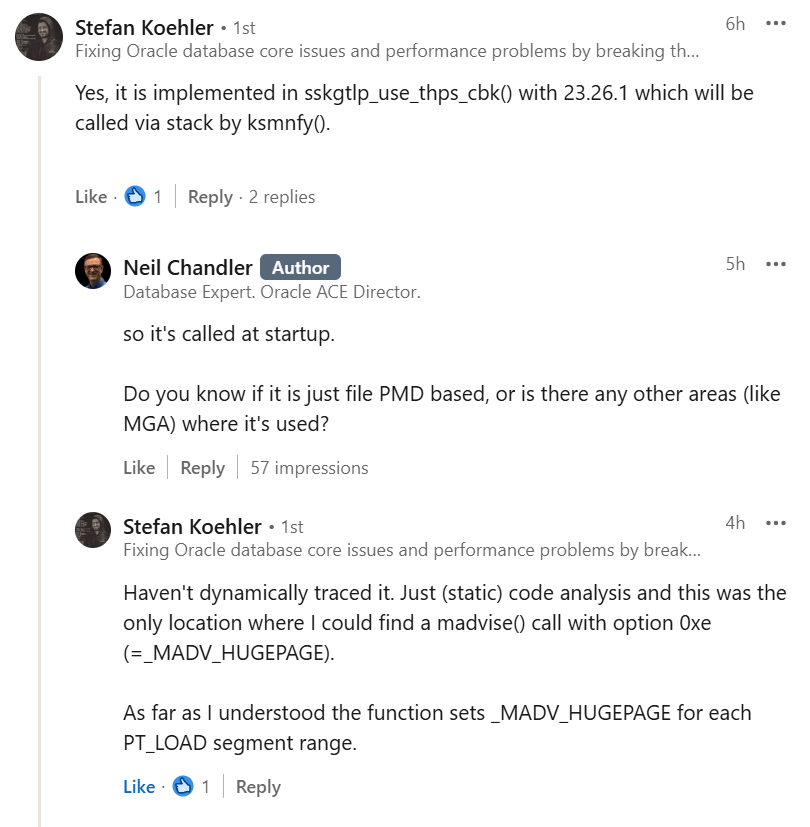The image size is (810, 827).
Task: Reply to Neil Chandler's comment
Action: click(x=203, y=468)
